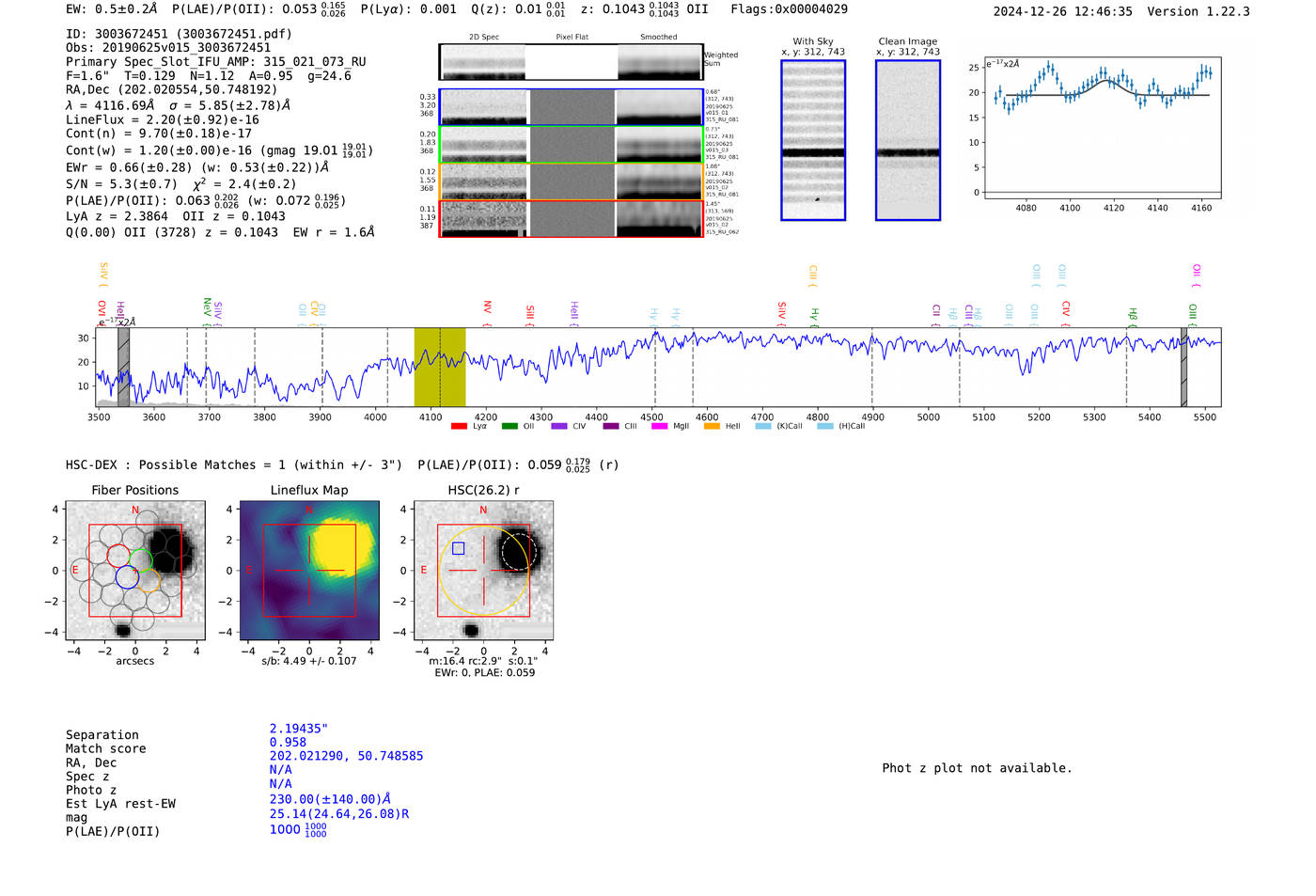The width and height of the screenshot is (1316, 896).
Task: Click the hatched gray band near 5460Å
Action: tap(1184, 367)
